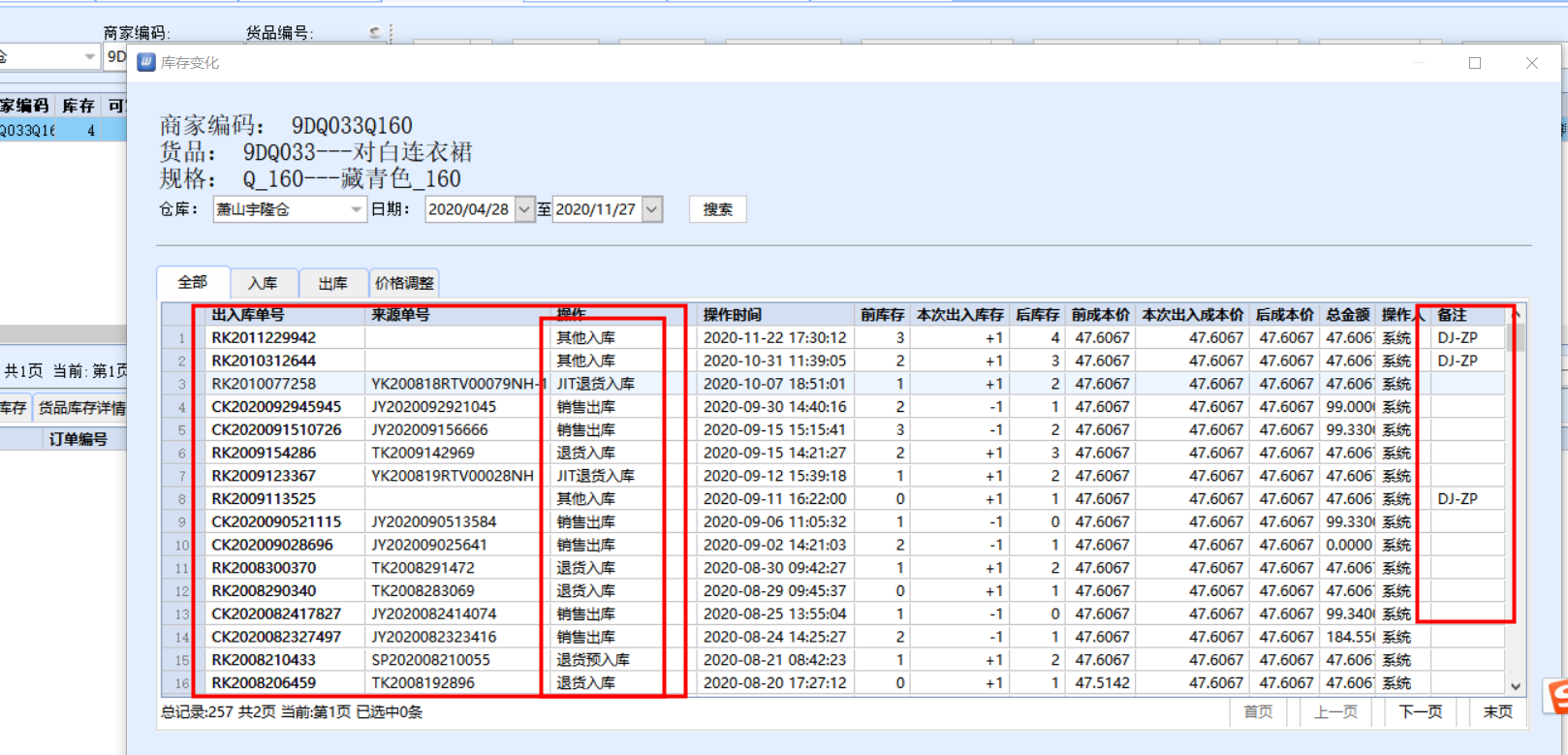
Task: Sort by 操作时间 column header
Action: coord(732,315)
